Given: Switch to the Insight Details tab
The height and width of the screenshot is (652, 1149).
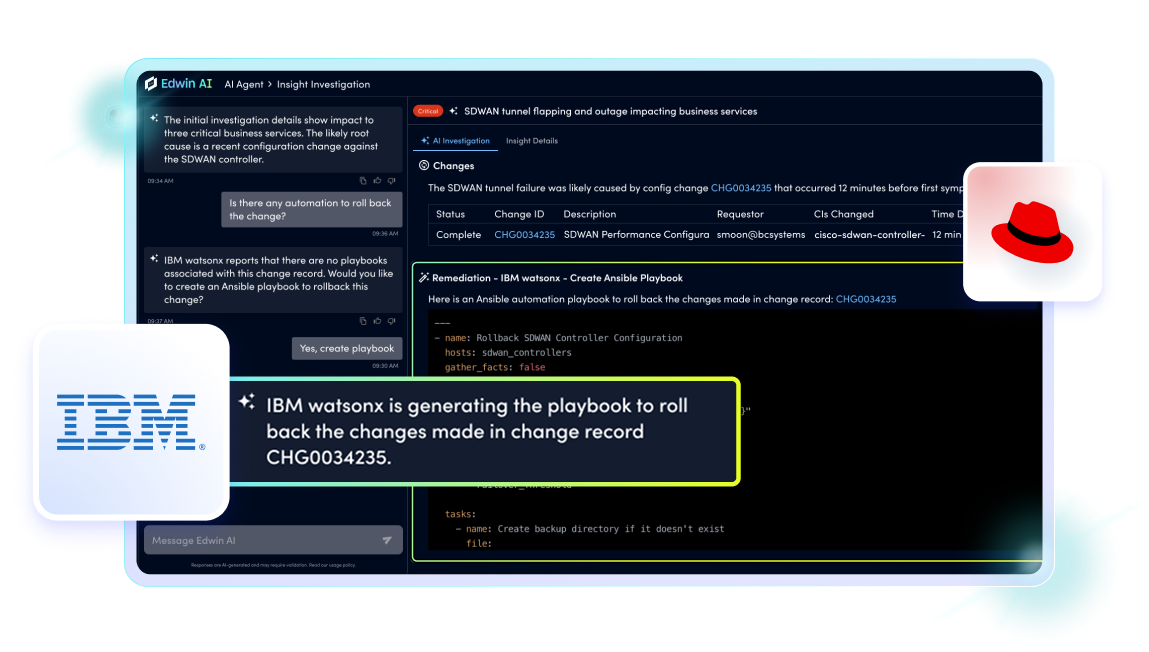Looking at the screenshot, I should click(x=531, y=141).
